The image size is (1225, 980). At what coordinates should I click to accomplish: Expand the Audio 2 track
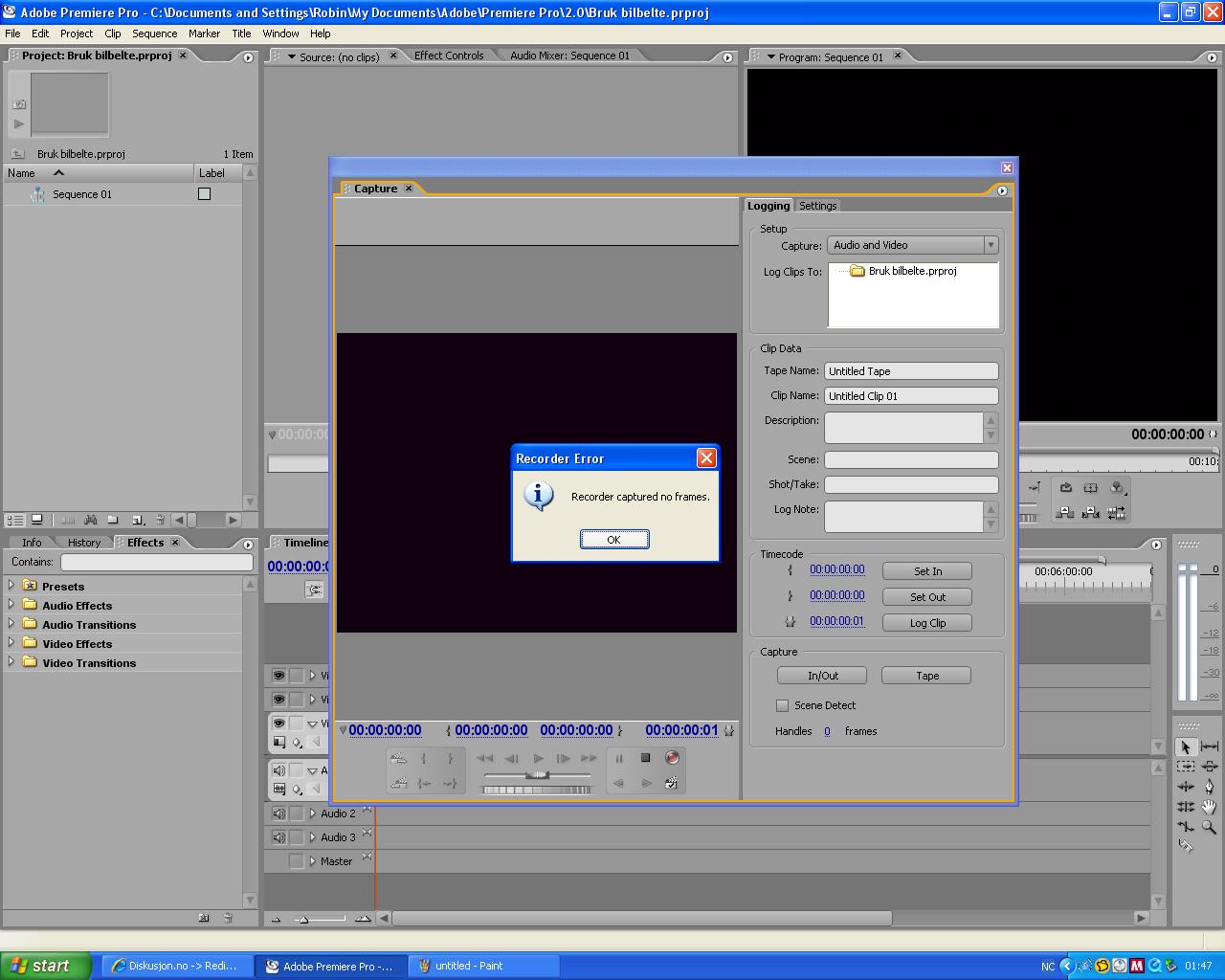312,813
